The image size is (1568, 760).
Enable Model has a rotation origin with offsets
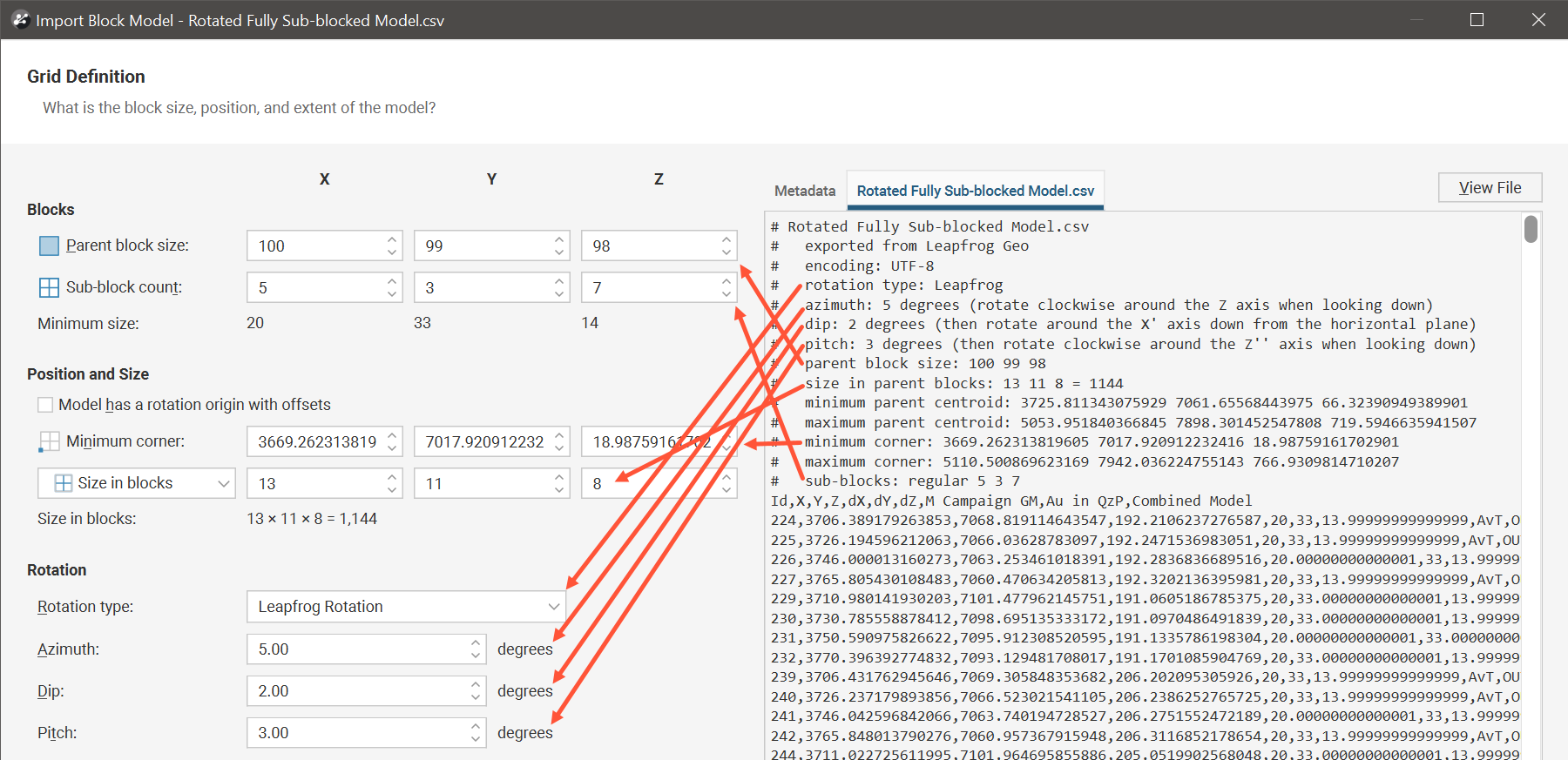(x=45, y=405)
